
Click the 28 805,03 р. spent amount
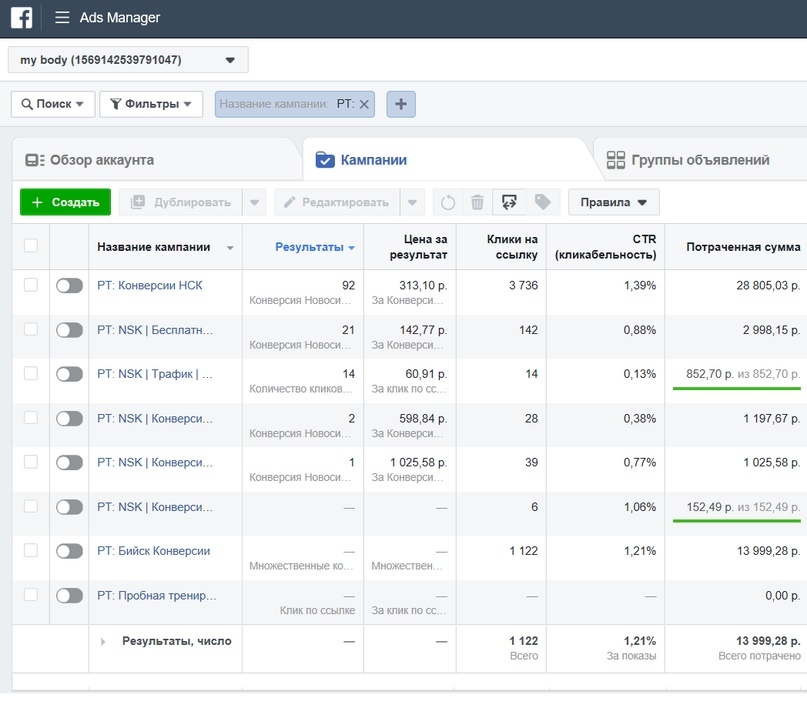point(768,285)
